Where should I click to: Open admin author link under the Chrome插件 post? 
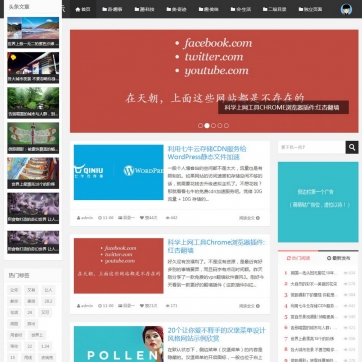(85, 306)
